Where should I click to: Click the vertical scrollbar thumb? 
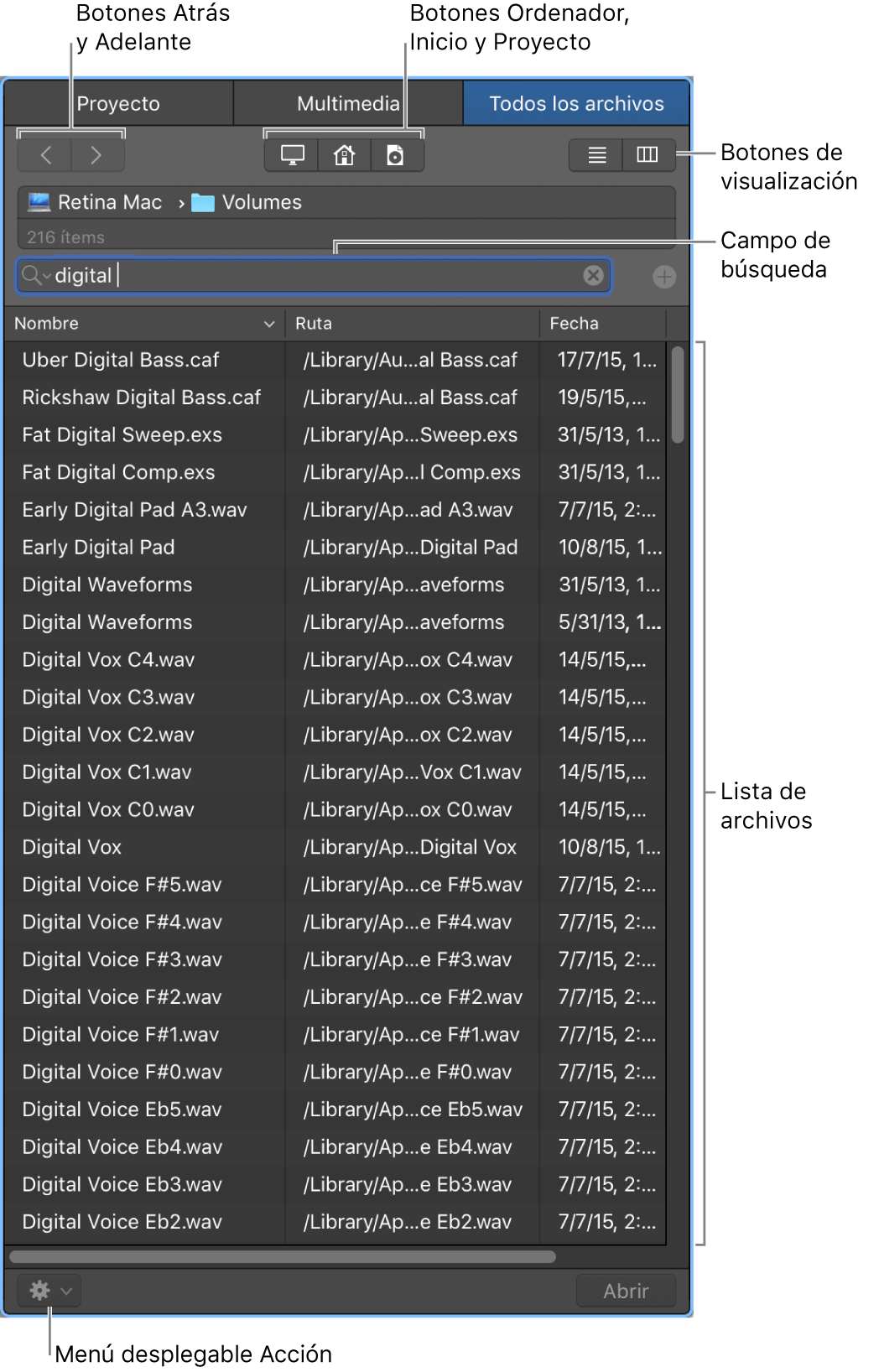click(x=678, y=393)
